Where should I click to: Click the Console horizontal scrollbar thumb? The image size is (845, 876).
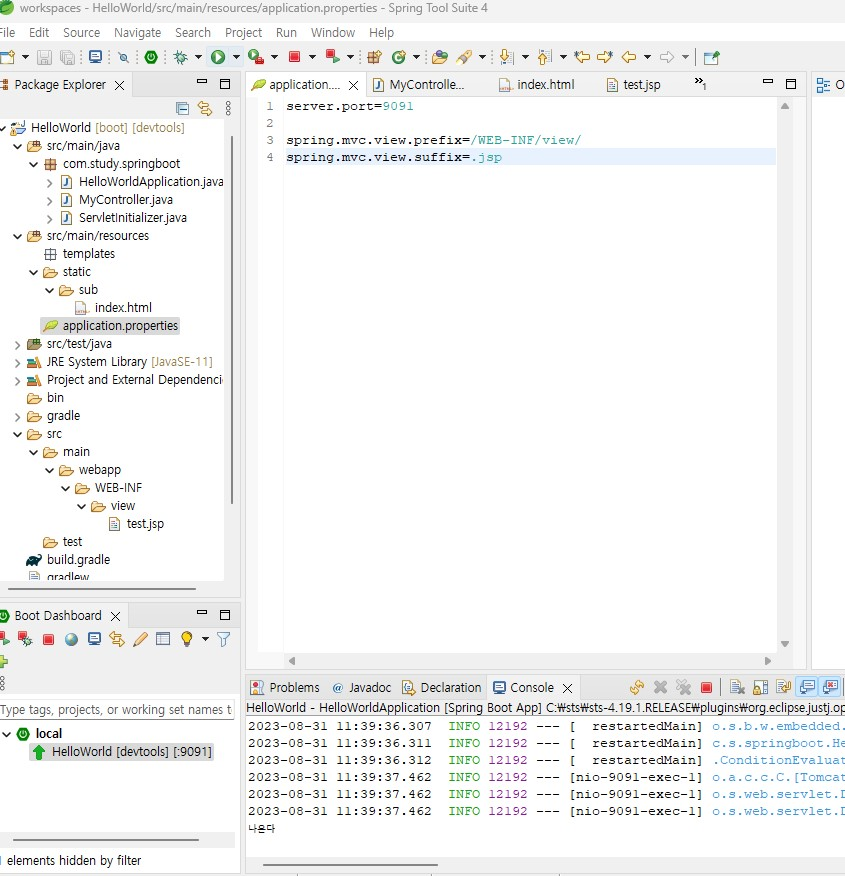click(x=350, y=864)
